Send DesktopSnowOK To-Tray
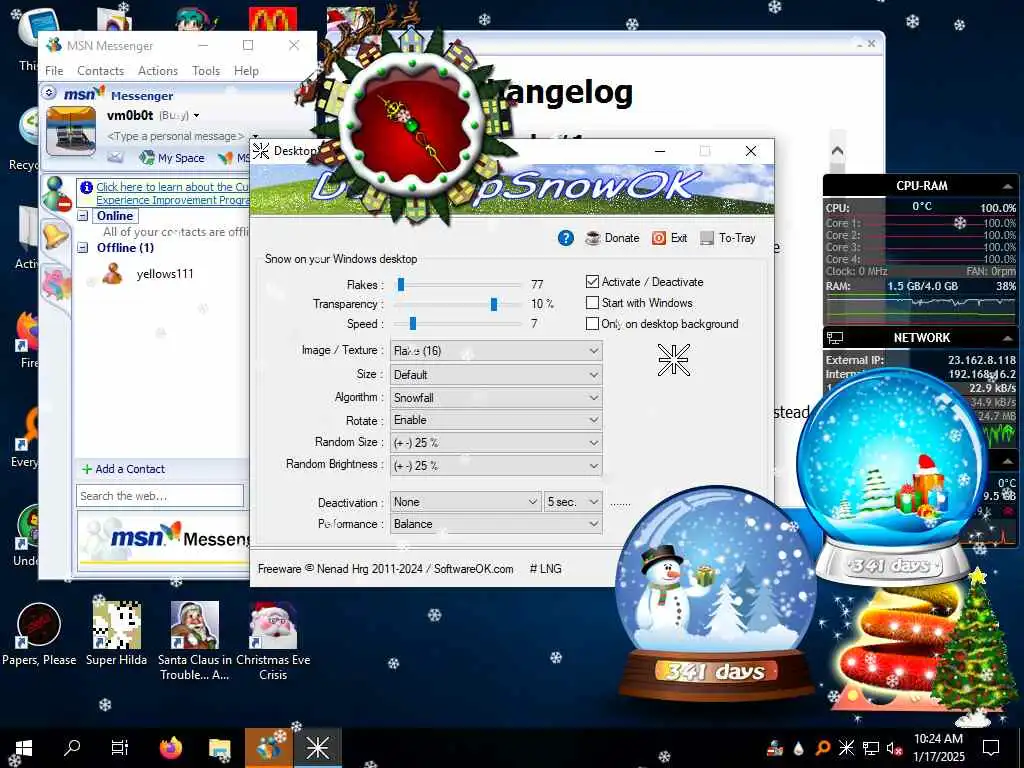The image size is (1024, 768). click(728, 238)
